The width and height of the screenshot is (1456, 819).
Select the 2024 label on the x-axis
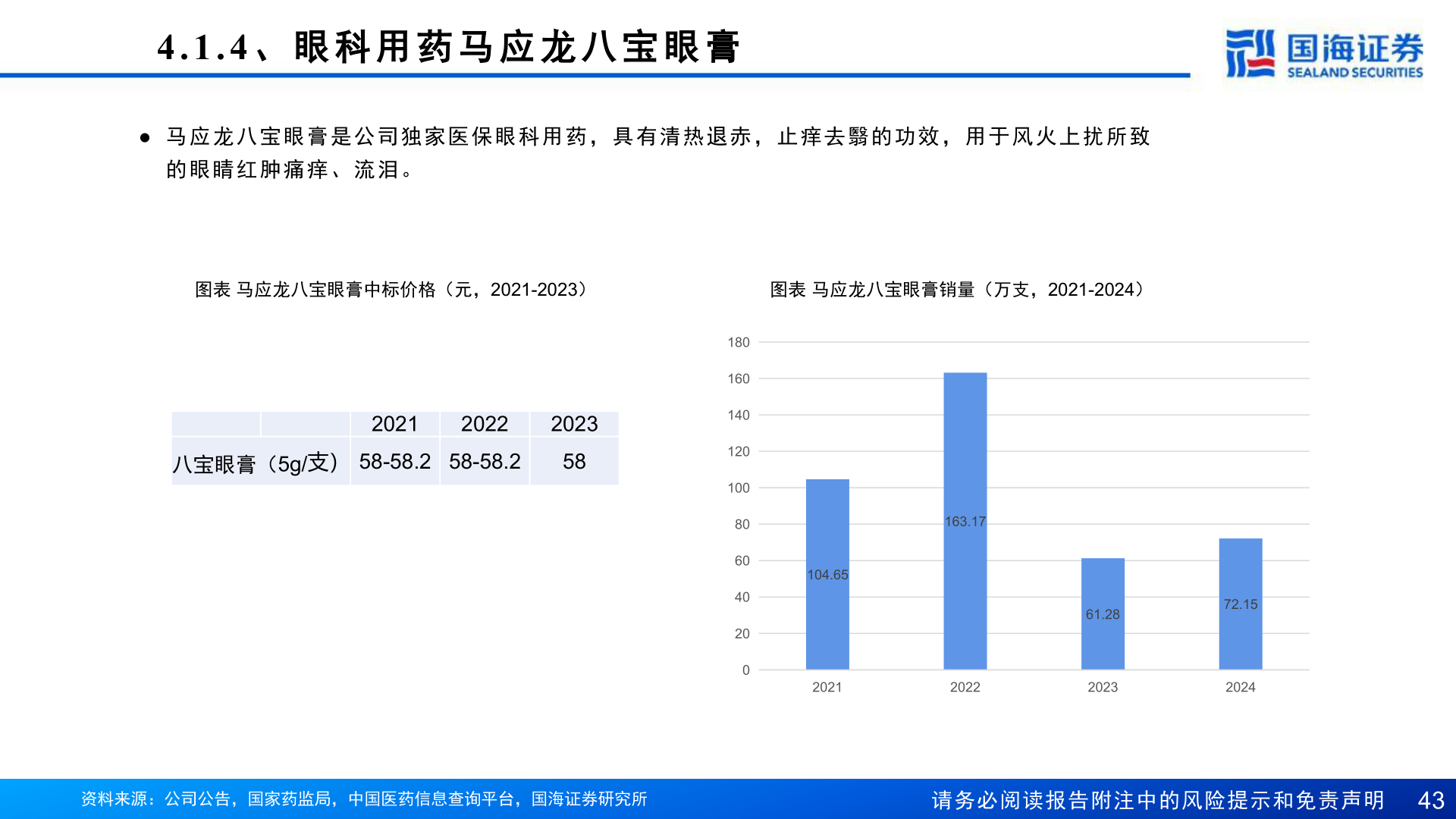(x=1241, y=687)
